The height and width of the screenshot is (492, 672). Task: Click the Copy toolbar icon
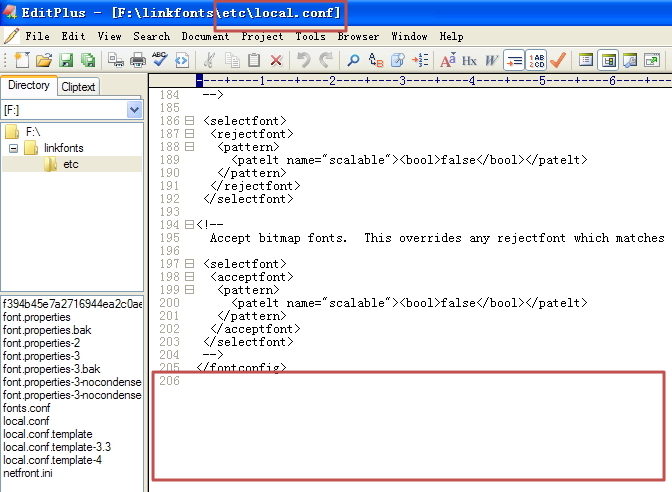232,60
